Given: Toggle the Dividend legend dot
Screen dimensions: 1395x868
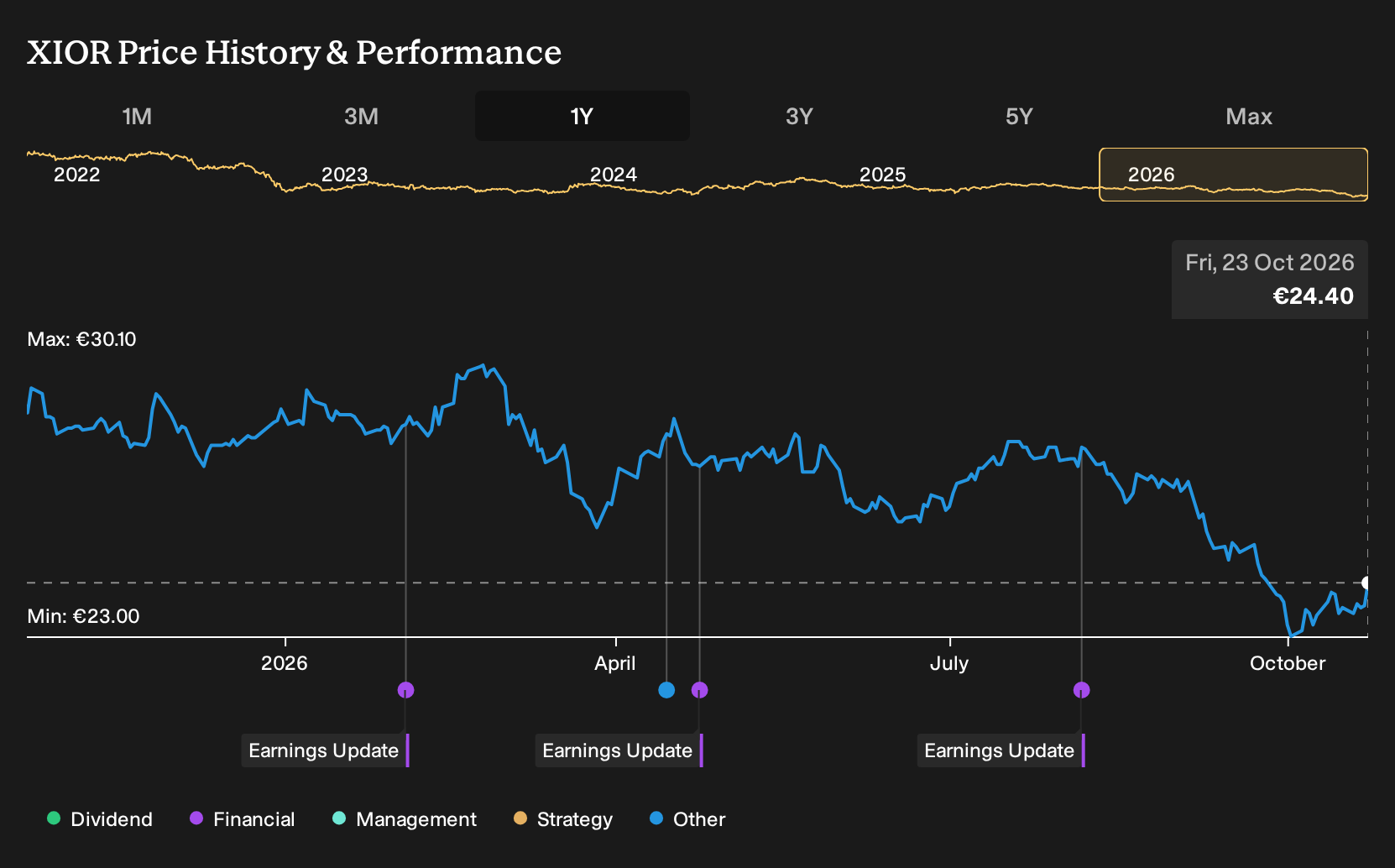Looking at the screenshot, I should pos(54,818).
